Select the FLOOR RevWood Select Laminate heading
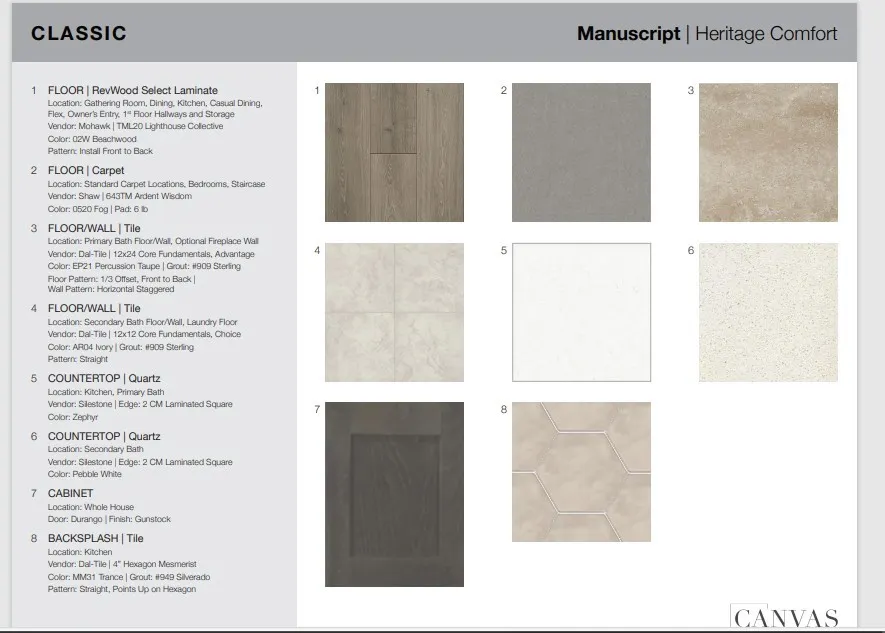Screen dimensions: 885x633 133,90
